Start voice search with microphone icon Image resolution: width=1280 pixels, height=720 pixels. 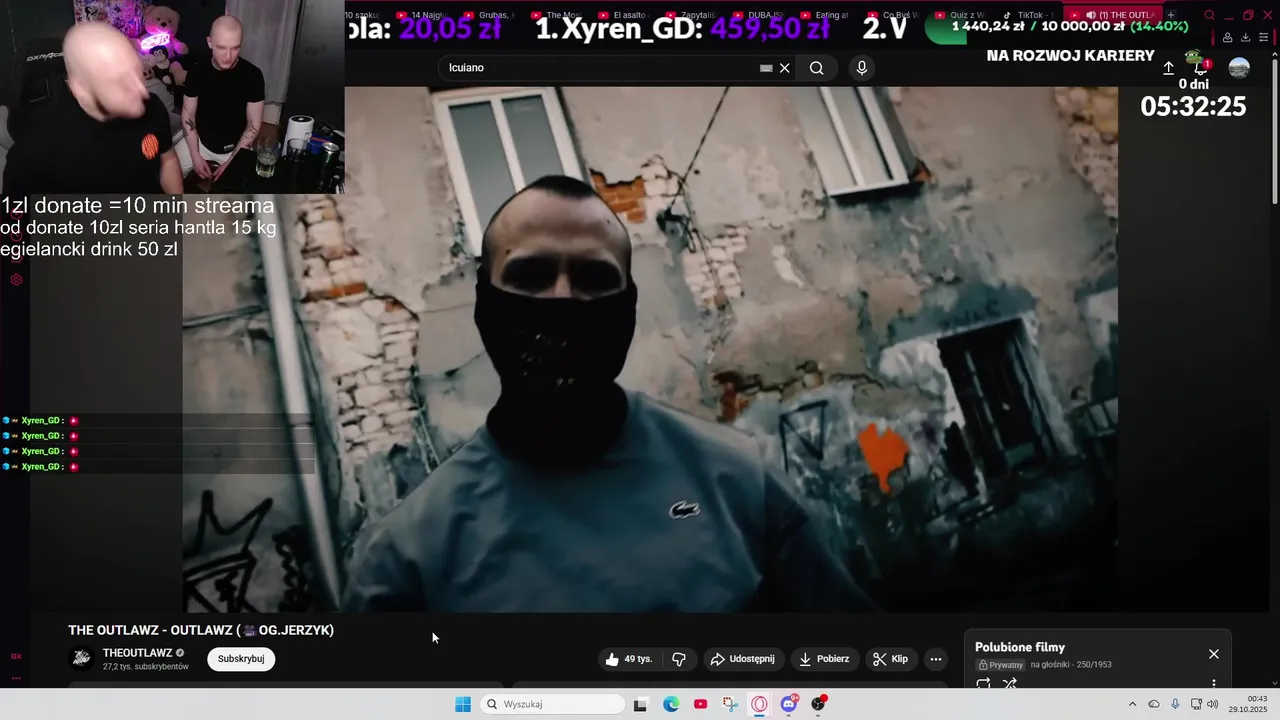click(862, 68)
